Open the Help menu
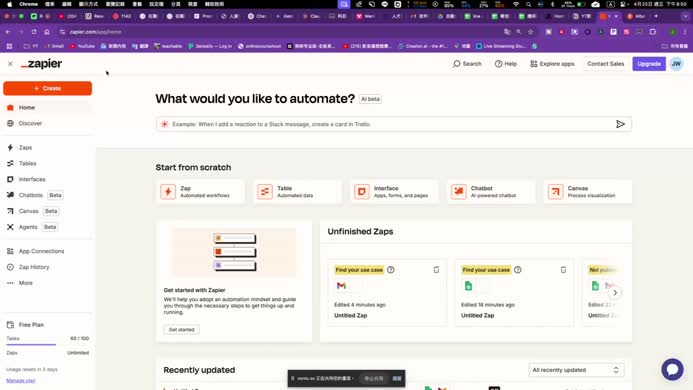This screenshot has width=693, height=390. 506,64
